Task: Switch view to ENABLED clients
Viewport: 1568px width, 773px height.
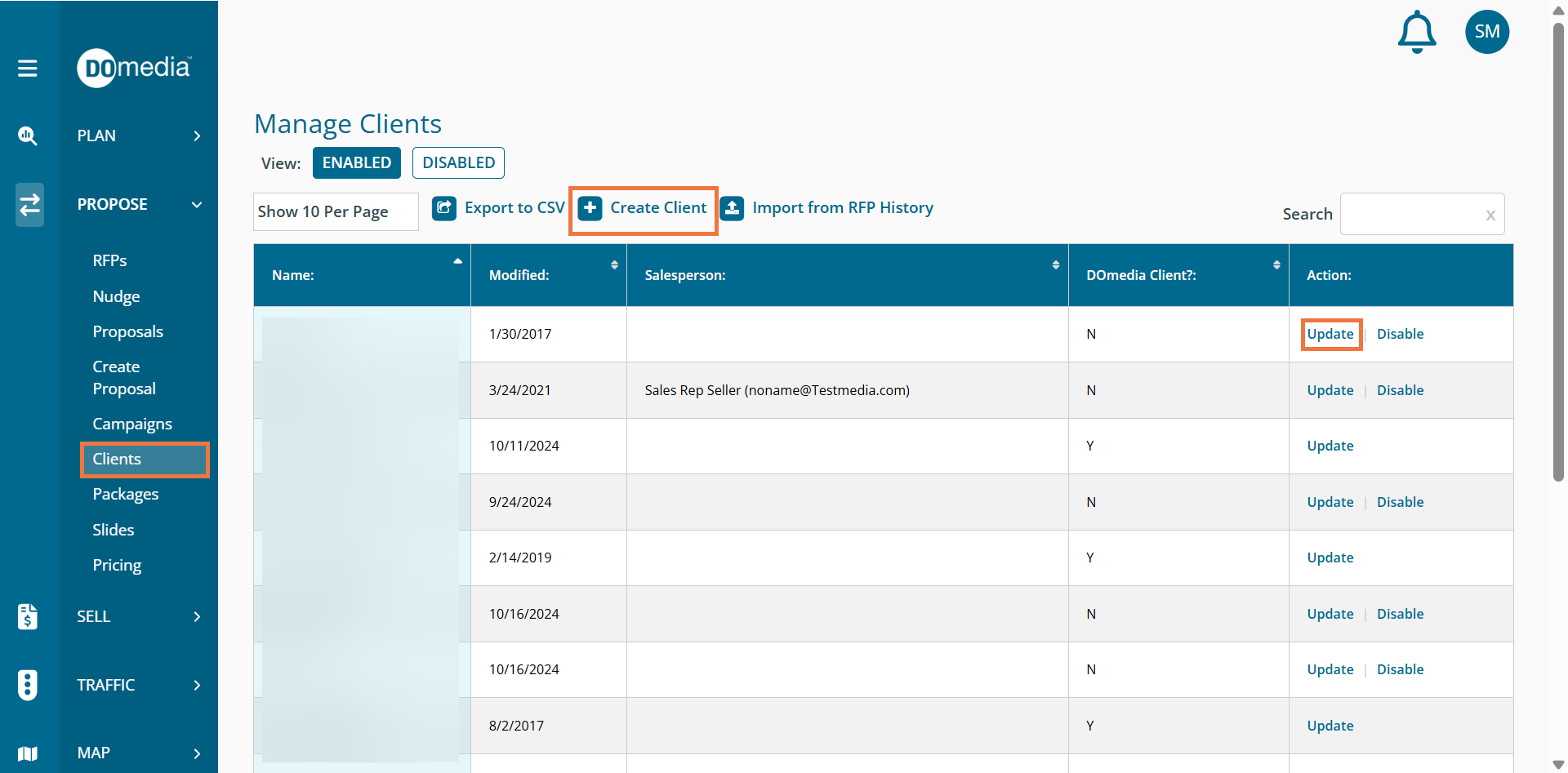Action: [356, 162]
